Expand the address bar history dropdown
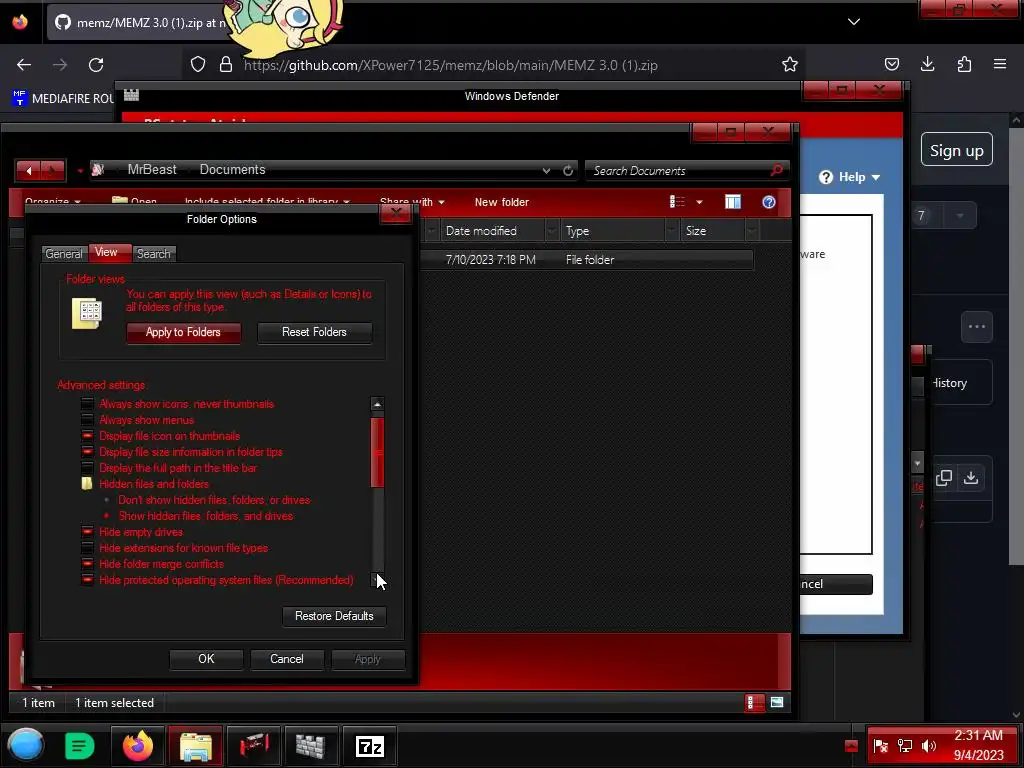The image size is (1024, 768). pos(546,170)
